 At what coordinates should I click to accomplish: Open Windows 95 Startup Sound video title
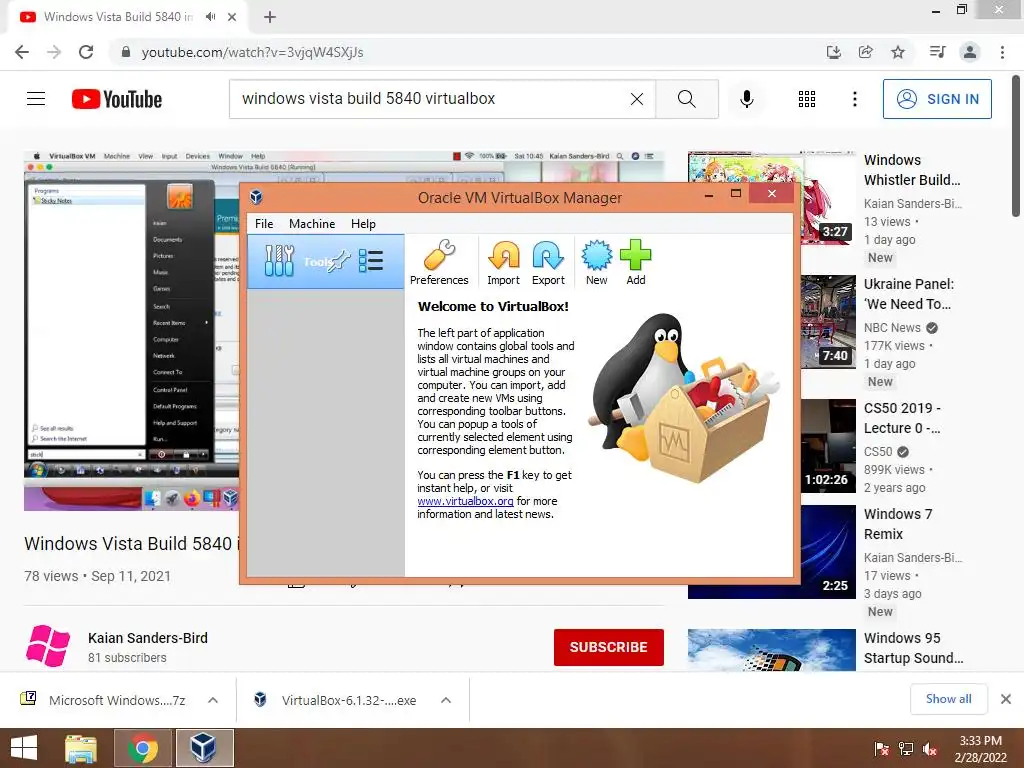[914, 648]
